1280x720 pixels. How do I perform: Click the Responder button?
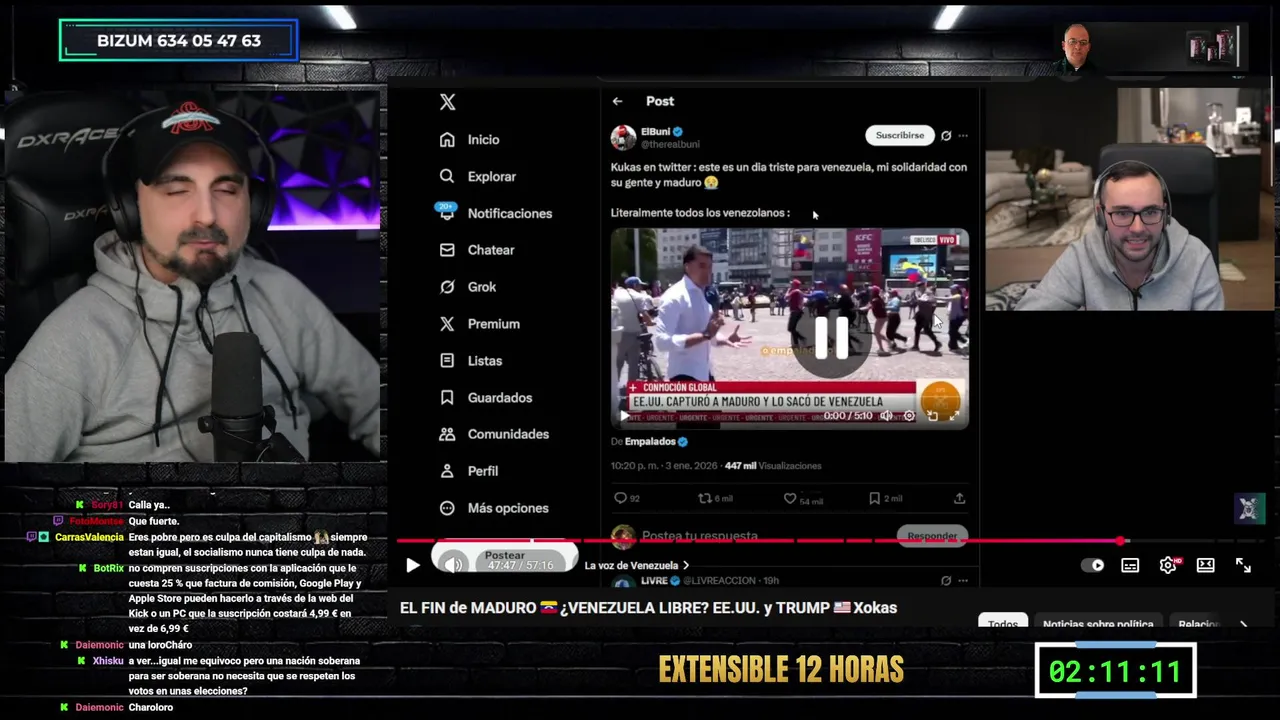coord(932,536)
